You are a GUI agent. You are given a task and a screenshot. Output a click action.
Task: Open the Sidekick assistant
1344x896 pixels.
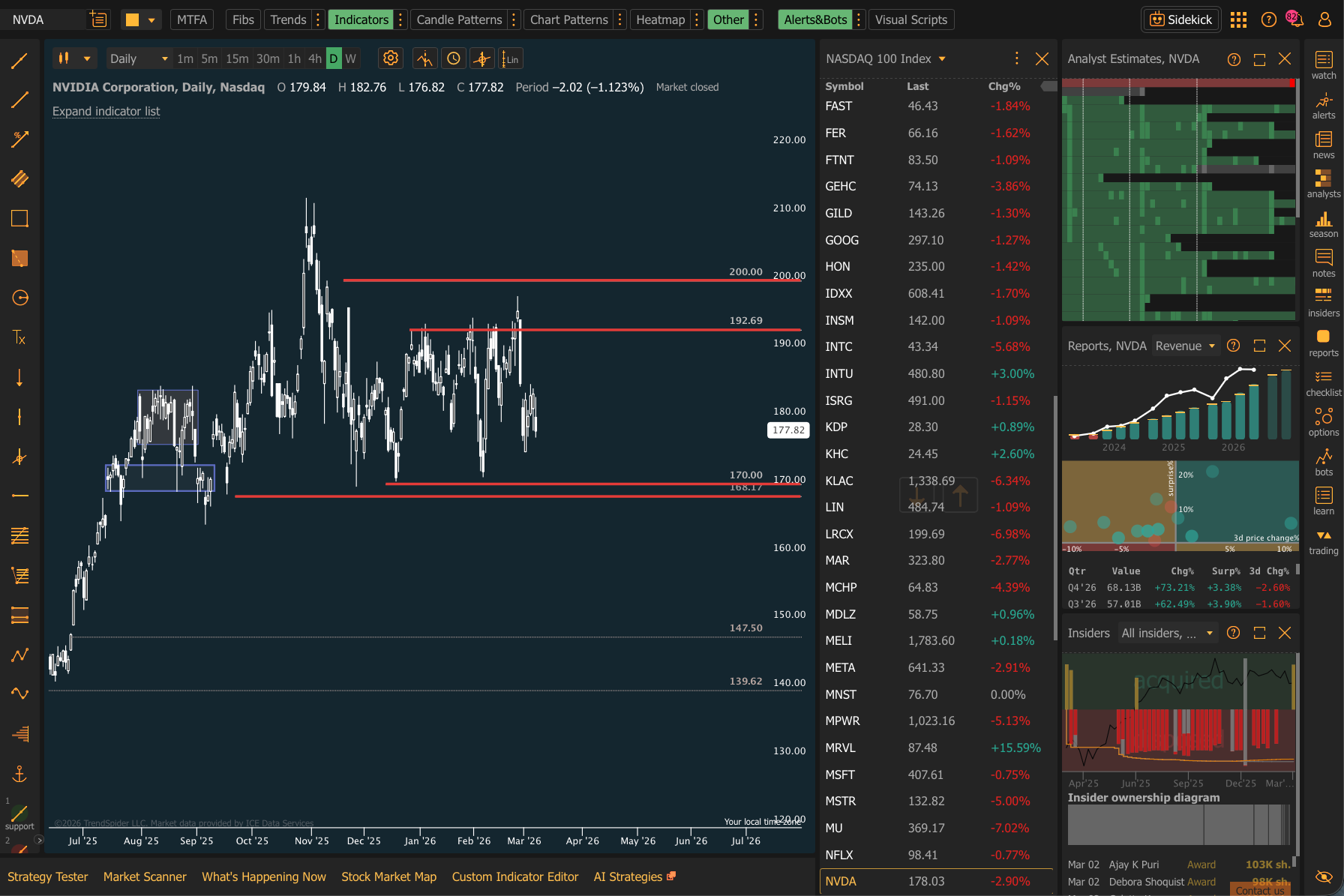(1180, 19)
